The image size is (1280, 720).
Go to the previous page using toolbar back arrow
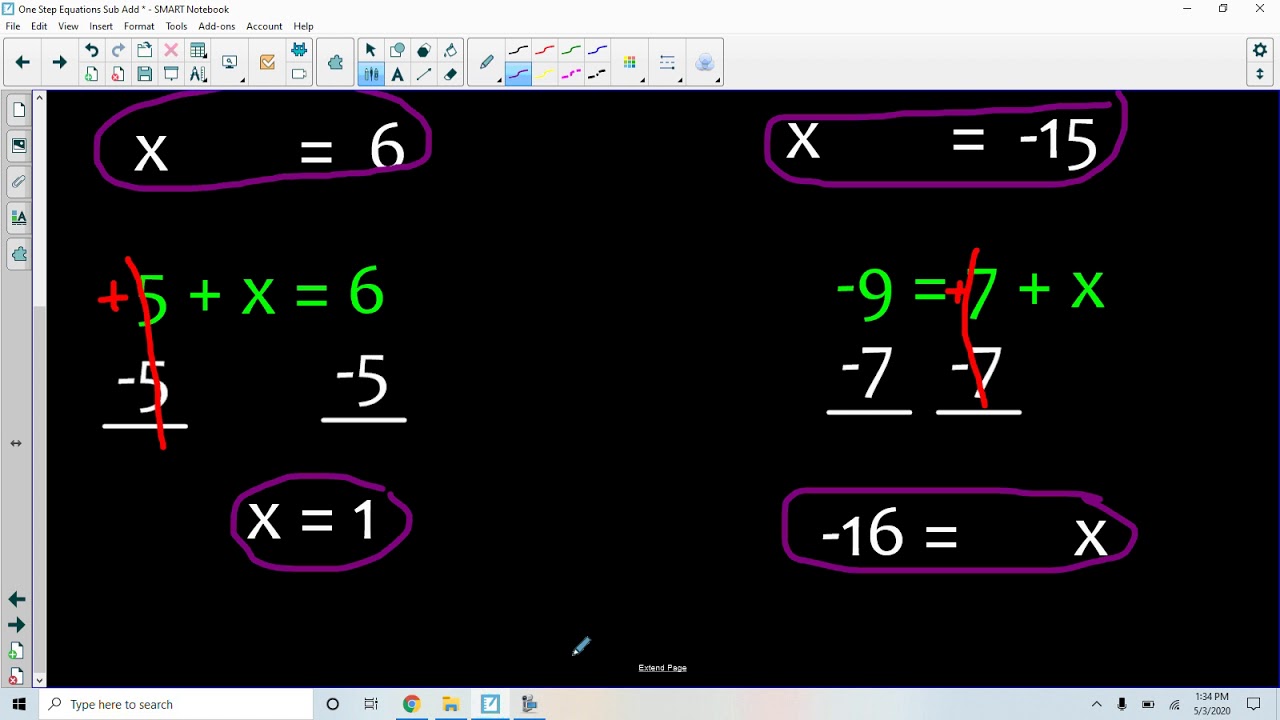[22, 62]
